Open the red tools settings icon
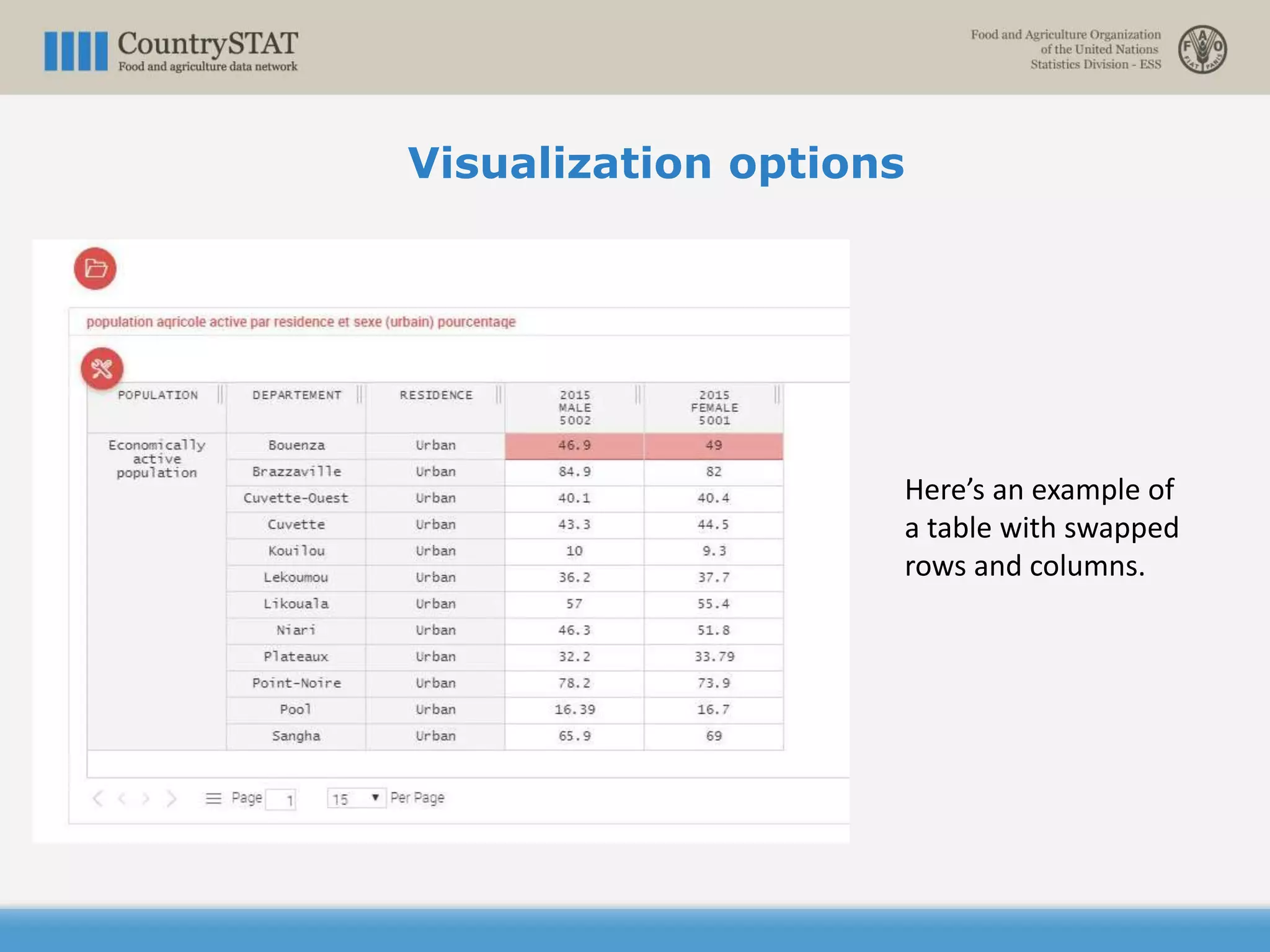The height and width of the screenshot is (952, 1270). (102, 369)
